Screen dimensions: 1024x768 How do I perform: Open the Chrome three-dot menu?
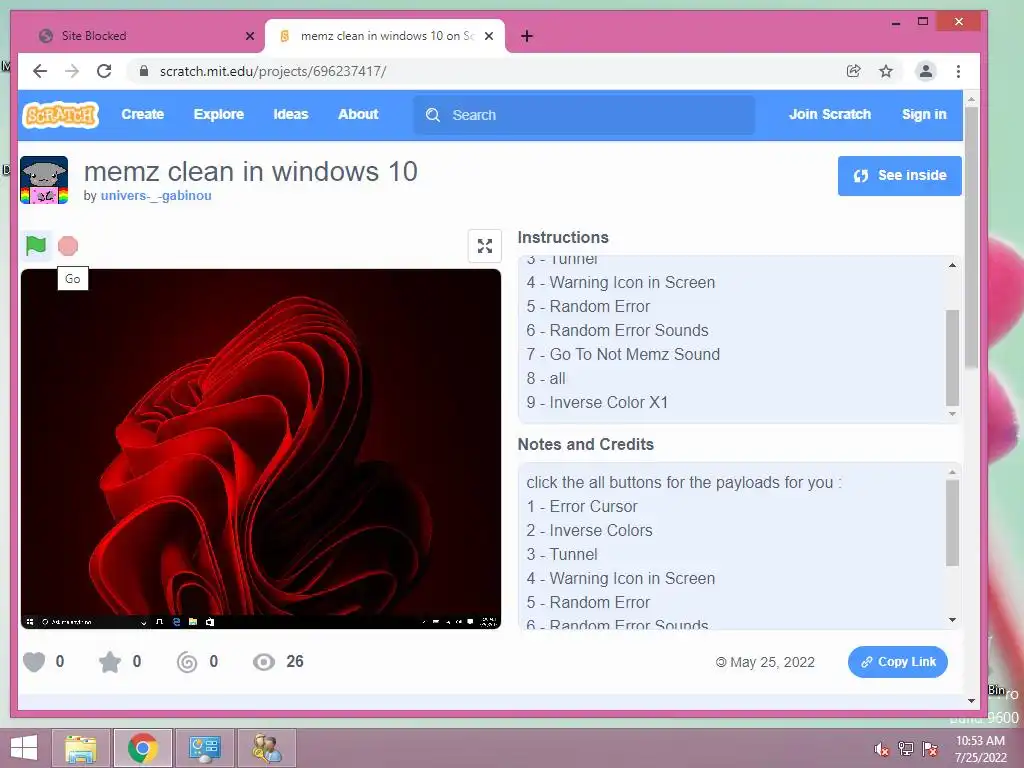pyautogui.click(x=958, y=71)
